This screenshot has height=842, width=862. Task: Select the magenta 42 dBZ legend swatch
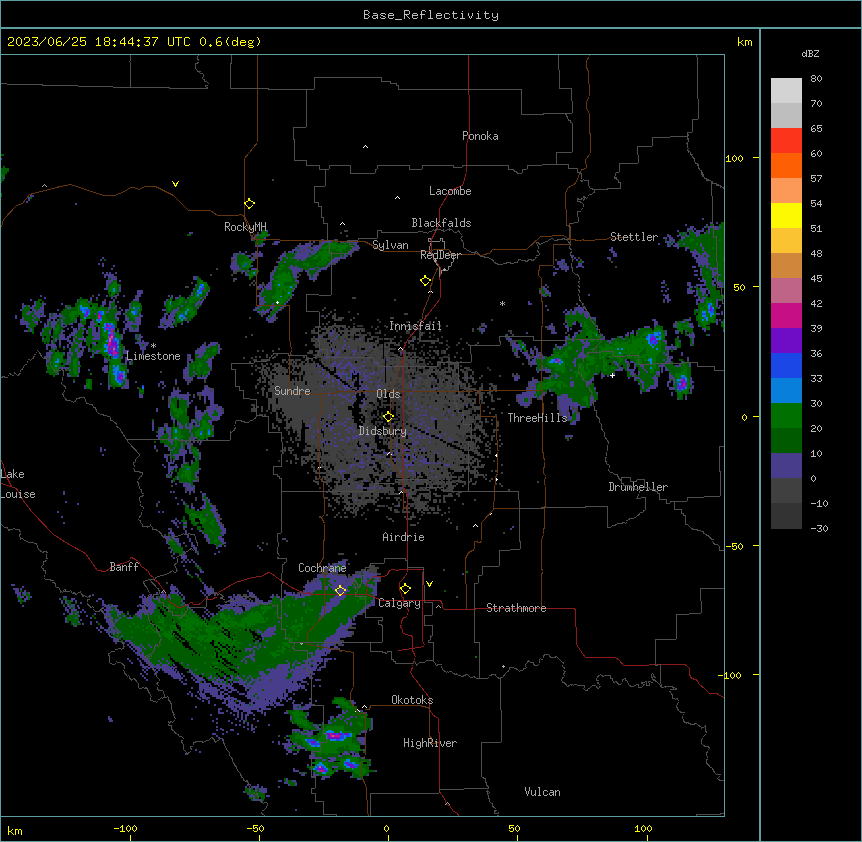[786, 315]
